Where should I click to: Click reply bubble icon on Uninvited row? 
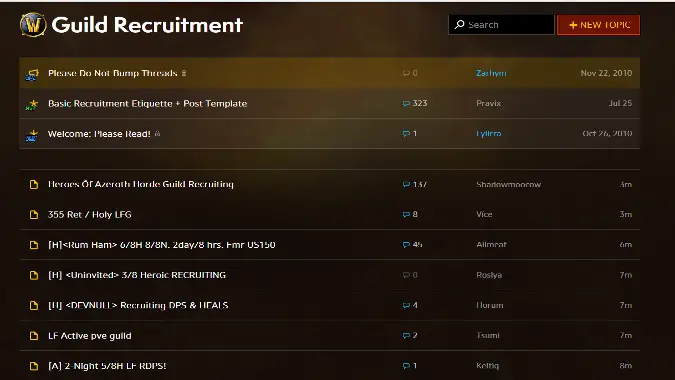click(x=406, y=275)
